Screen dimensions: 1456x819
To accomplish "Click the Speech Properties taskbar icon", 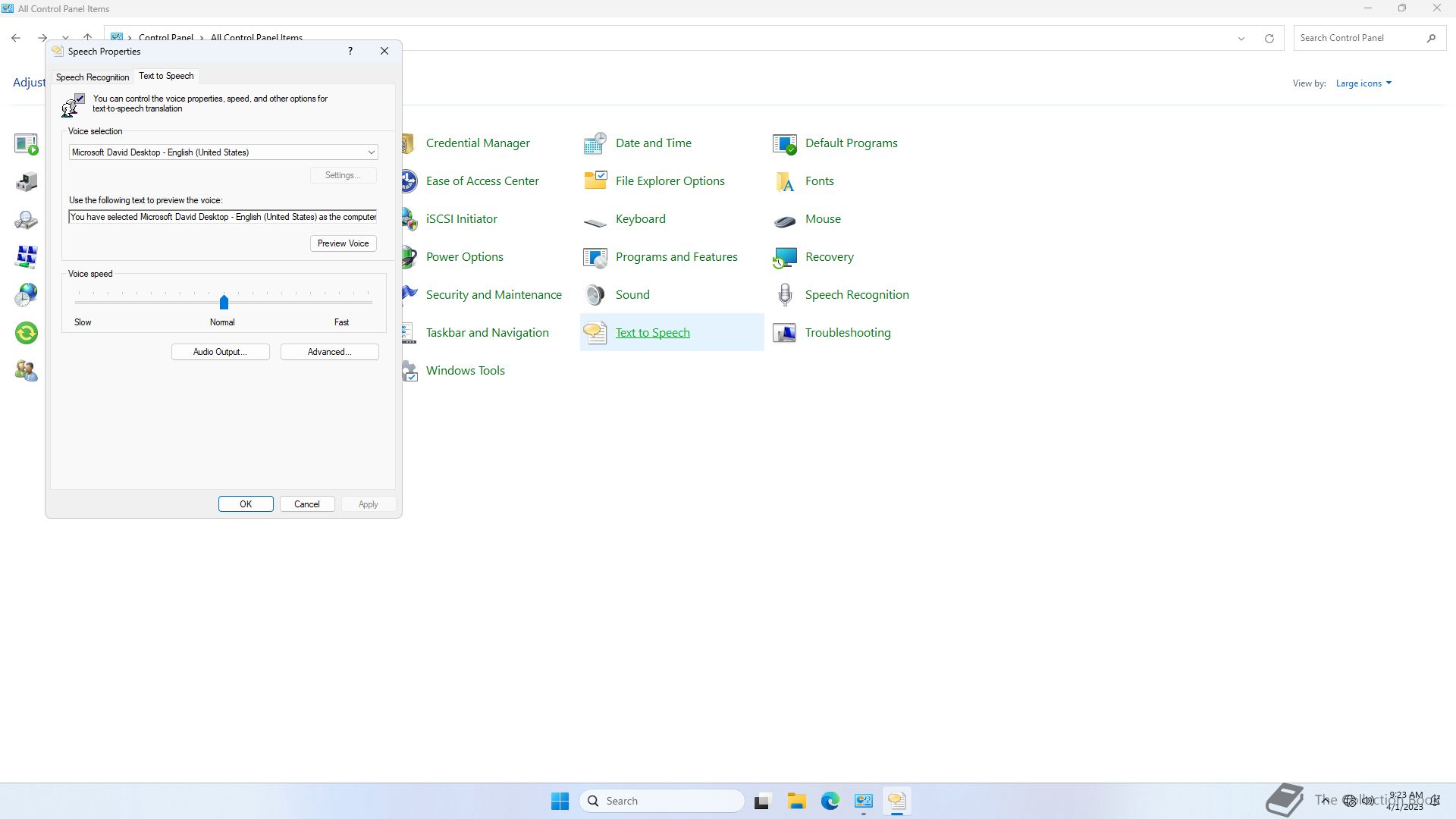I will [x=896, y=801].
